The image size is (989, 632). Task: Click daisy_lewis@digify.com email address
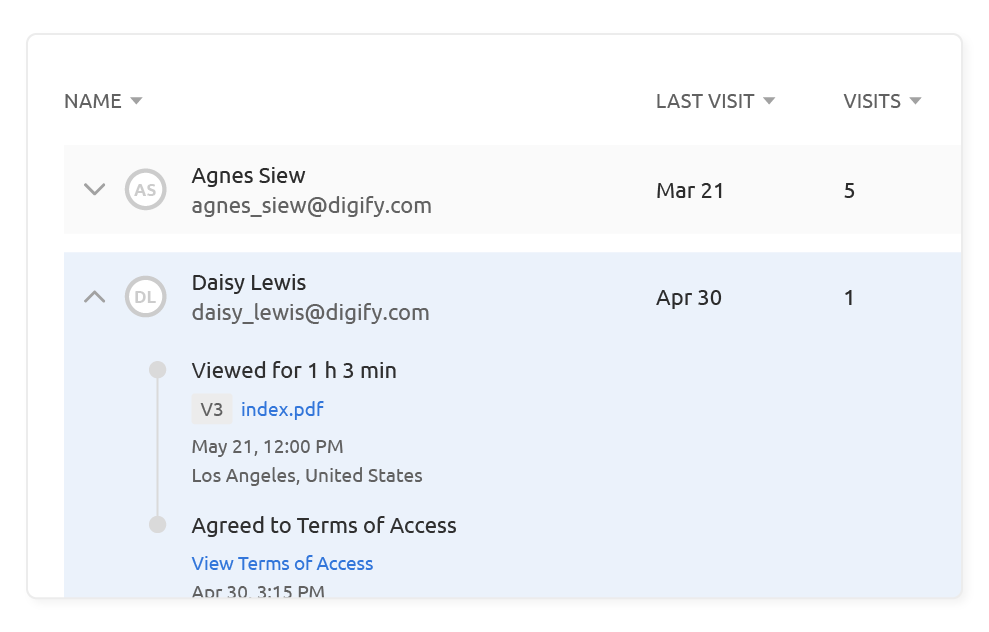[310, 312]
